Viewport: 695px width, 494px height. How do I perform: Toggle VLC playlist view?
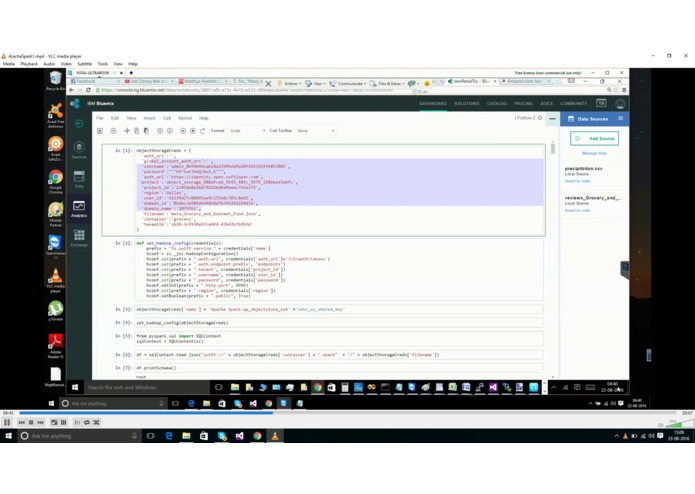[77, 422]
